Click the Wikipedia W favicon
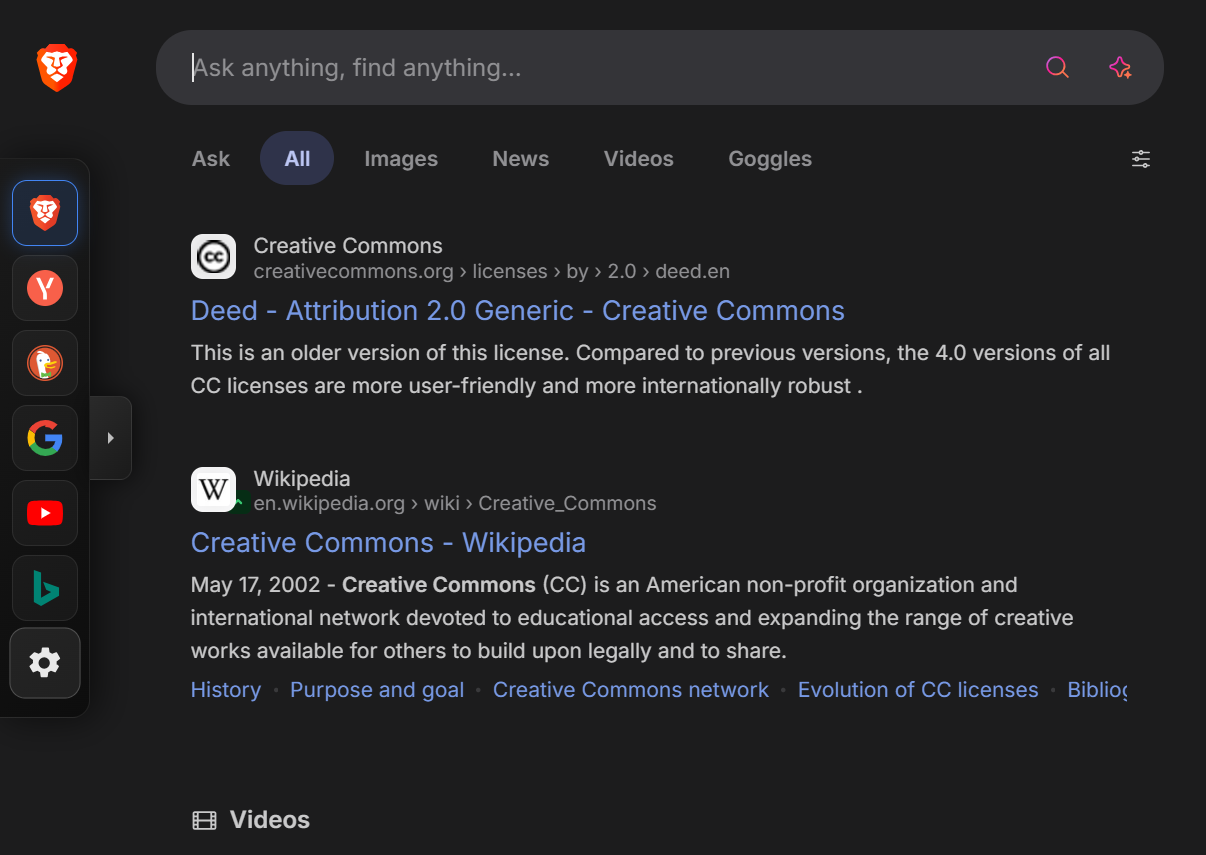Viewport: 1206px width, 855px height. click(x=213, y=490)
